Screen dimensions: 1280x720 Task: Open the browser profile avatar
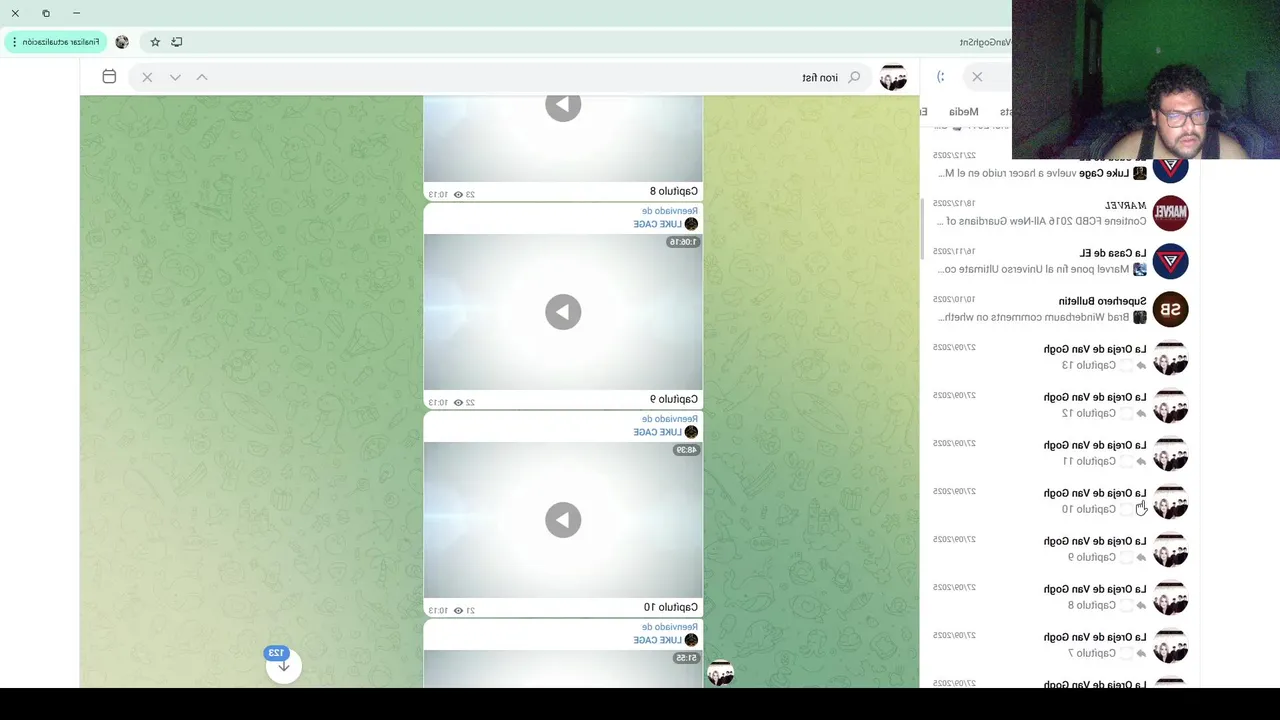(122, 42)
